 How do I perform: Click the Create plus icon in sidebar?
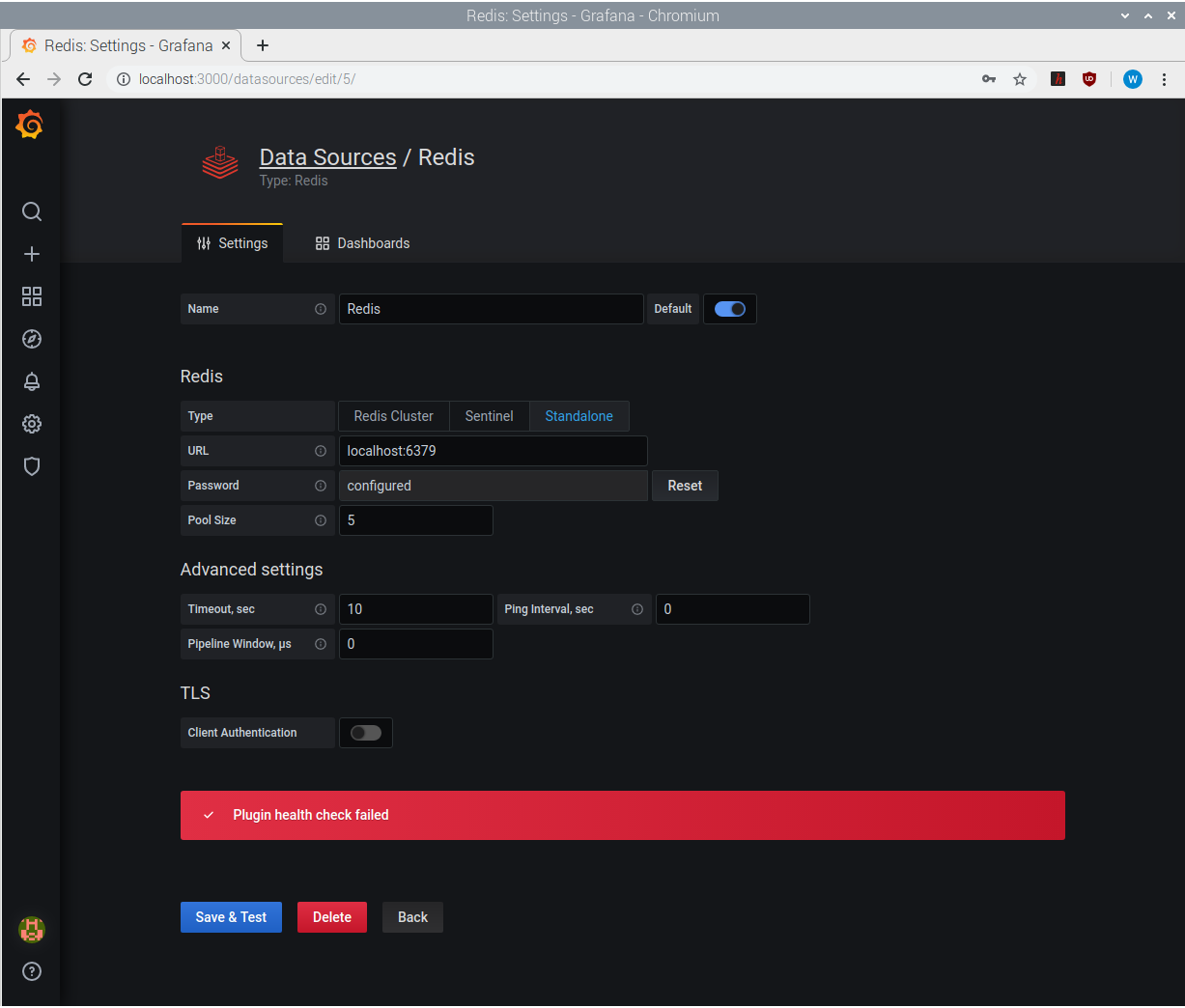31,254
